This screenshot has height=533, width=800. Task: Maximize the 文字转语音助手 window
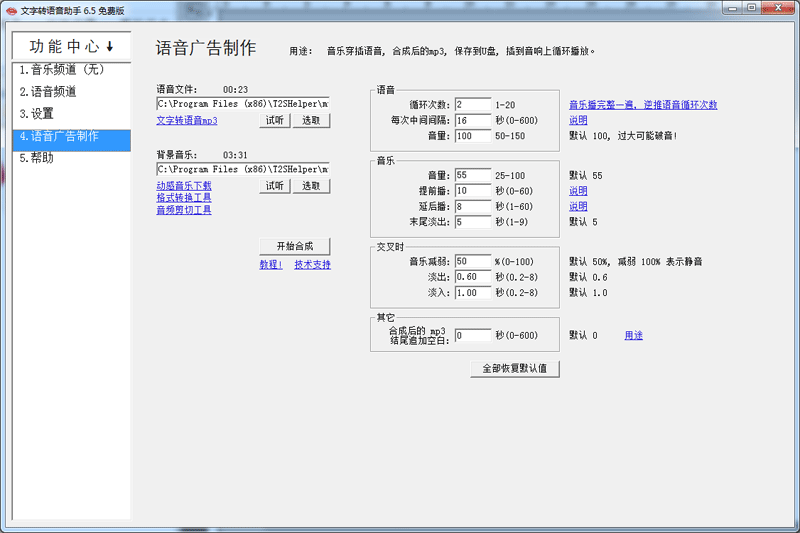(x=752, y=8)
